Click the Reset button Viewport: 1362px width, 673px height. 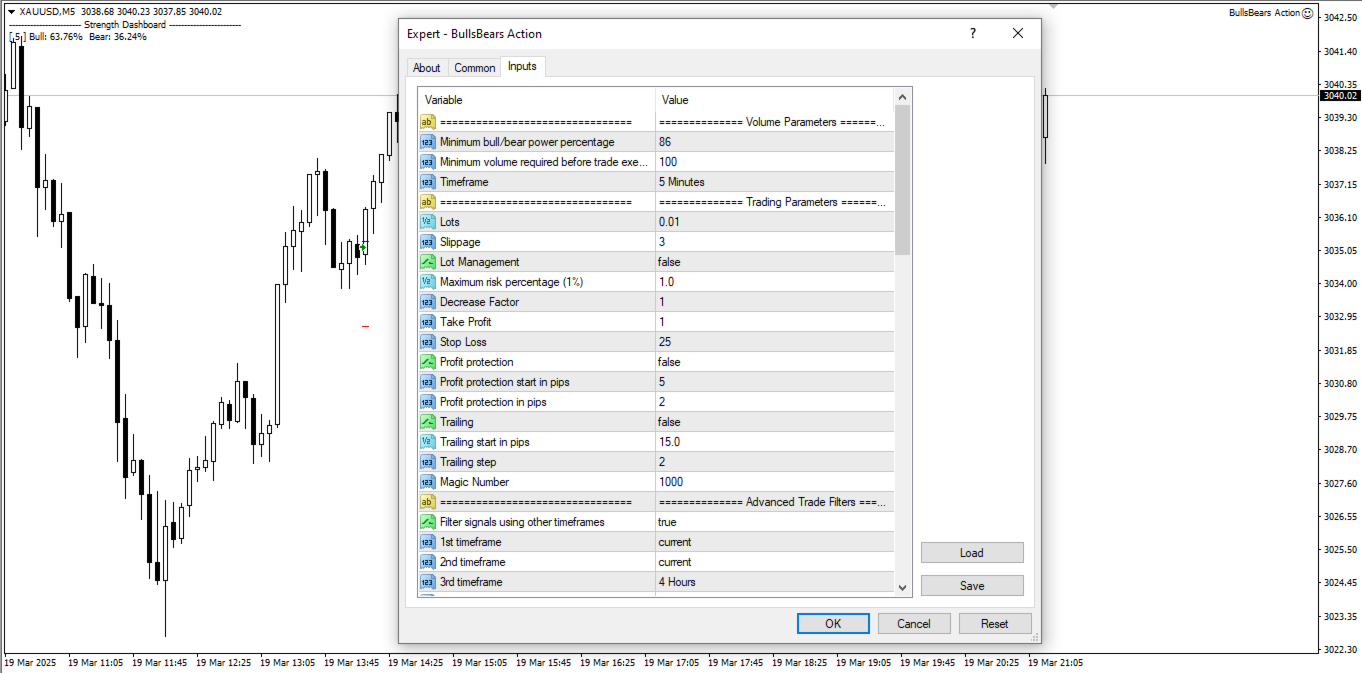click(x=995, y=623)
